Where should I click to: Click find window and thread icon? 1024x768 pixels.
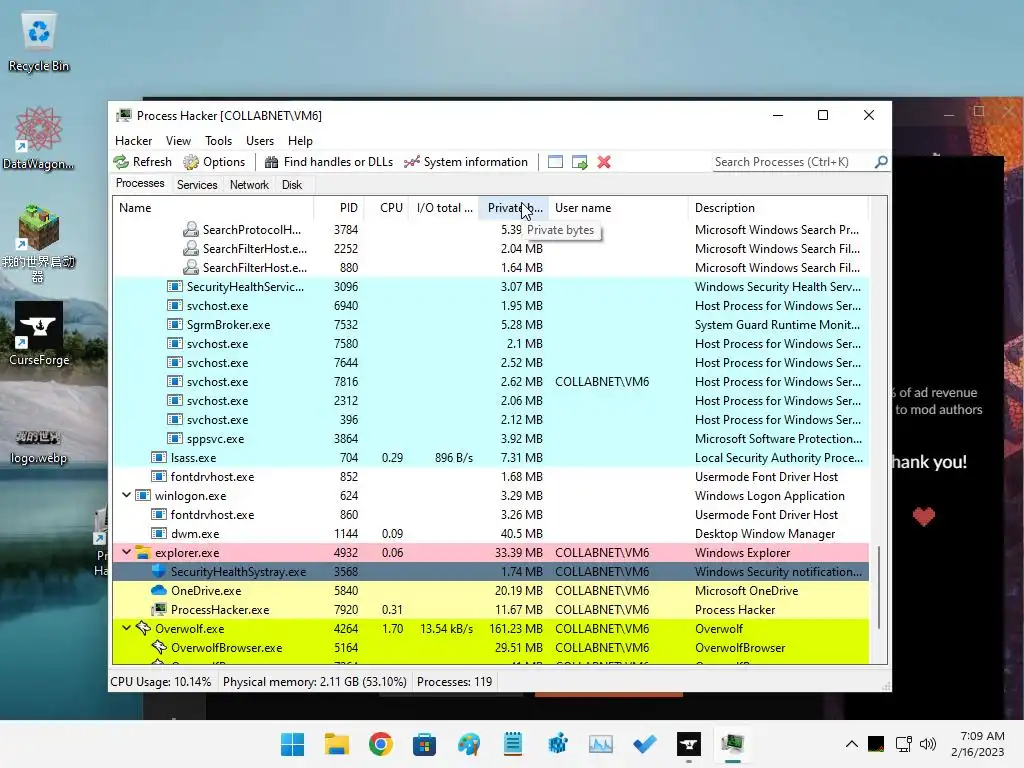(x=579, y=162)
